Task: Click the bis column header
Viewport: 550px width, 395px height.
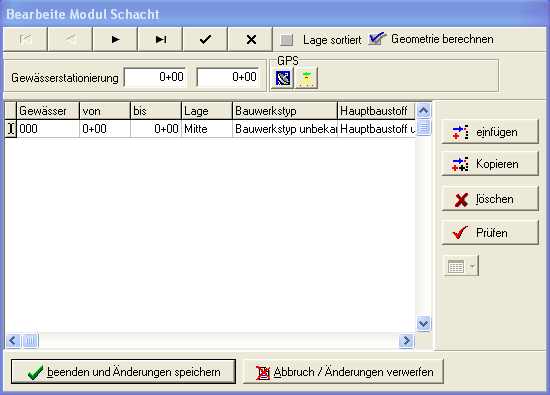Action: [156, 111]
